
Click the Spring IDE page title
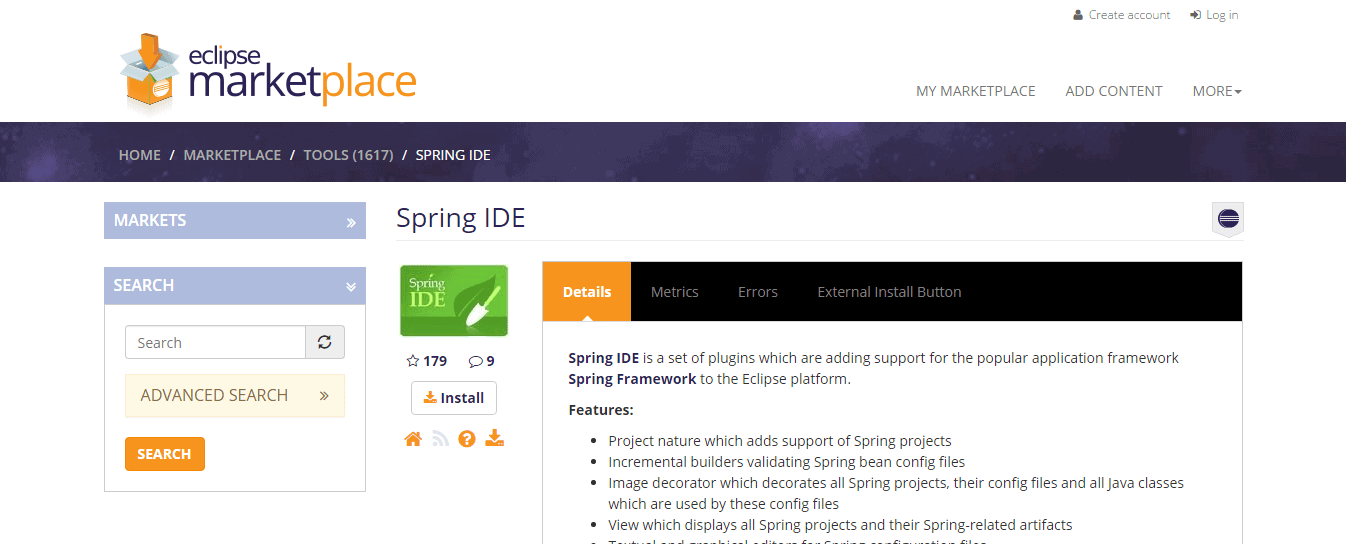[461, 218]
